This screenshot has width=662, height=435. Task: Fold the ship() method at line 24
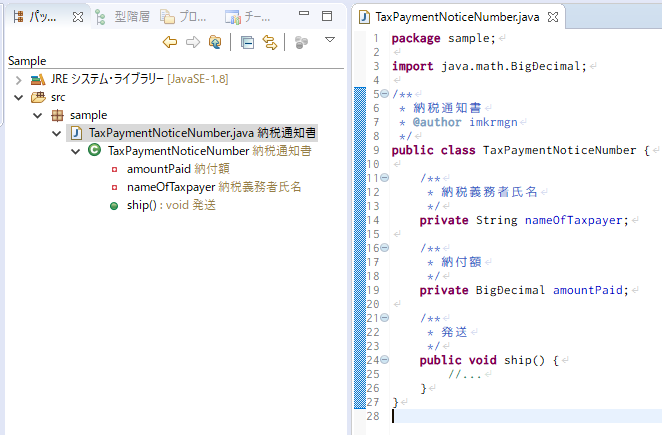tap(384, 360)
